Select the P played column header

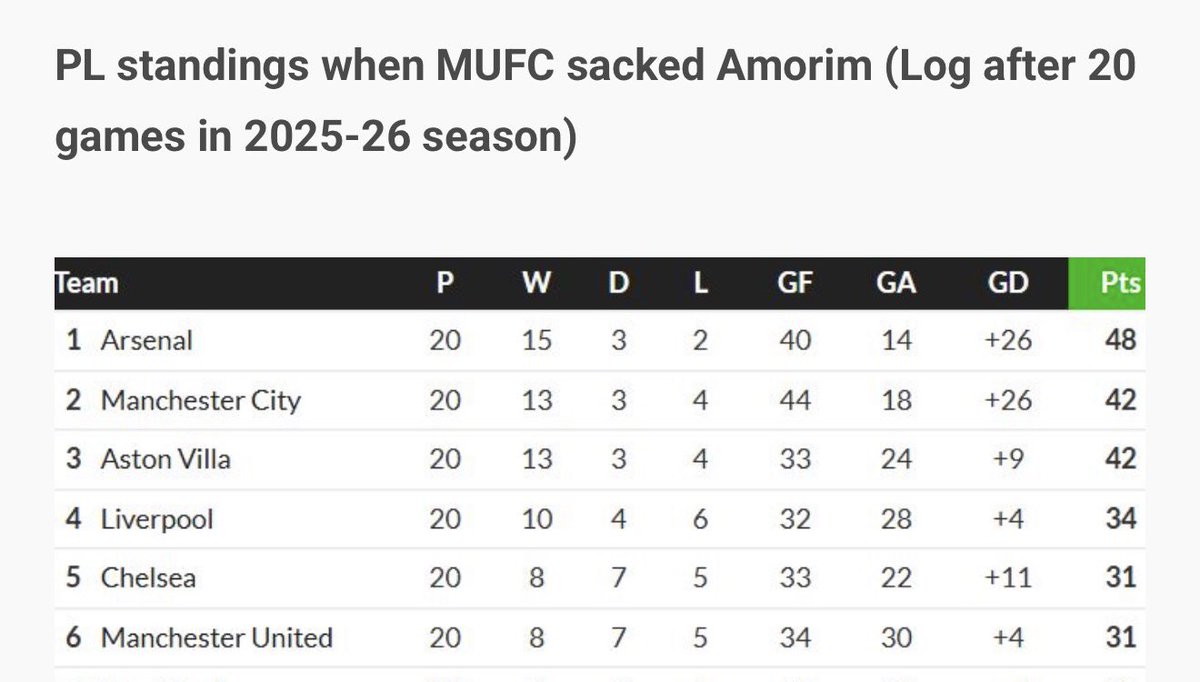(x=446, y=283)
